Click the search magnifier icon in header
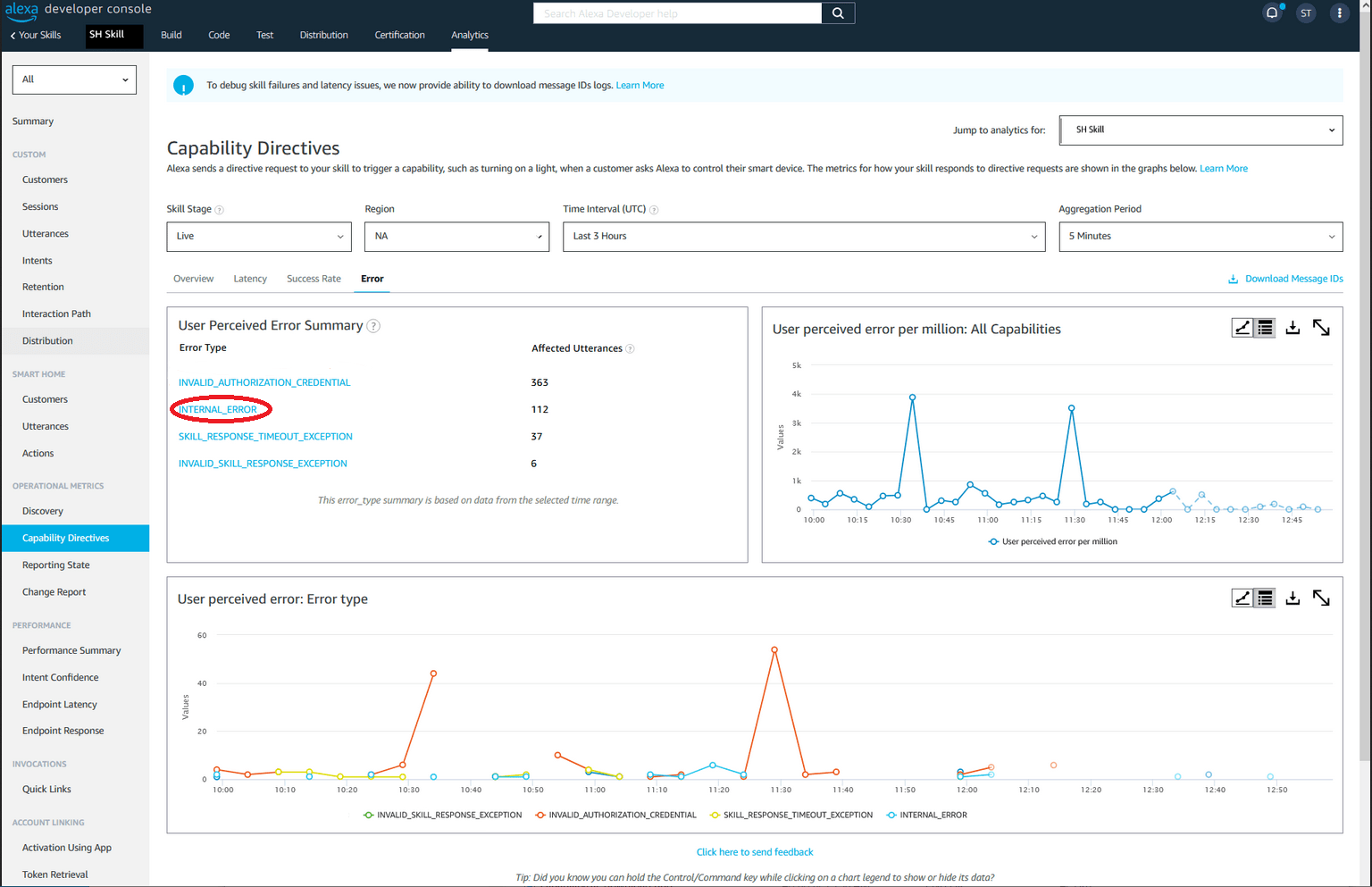1372x887 pixels. 838,13
